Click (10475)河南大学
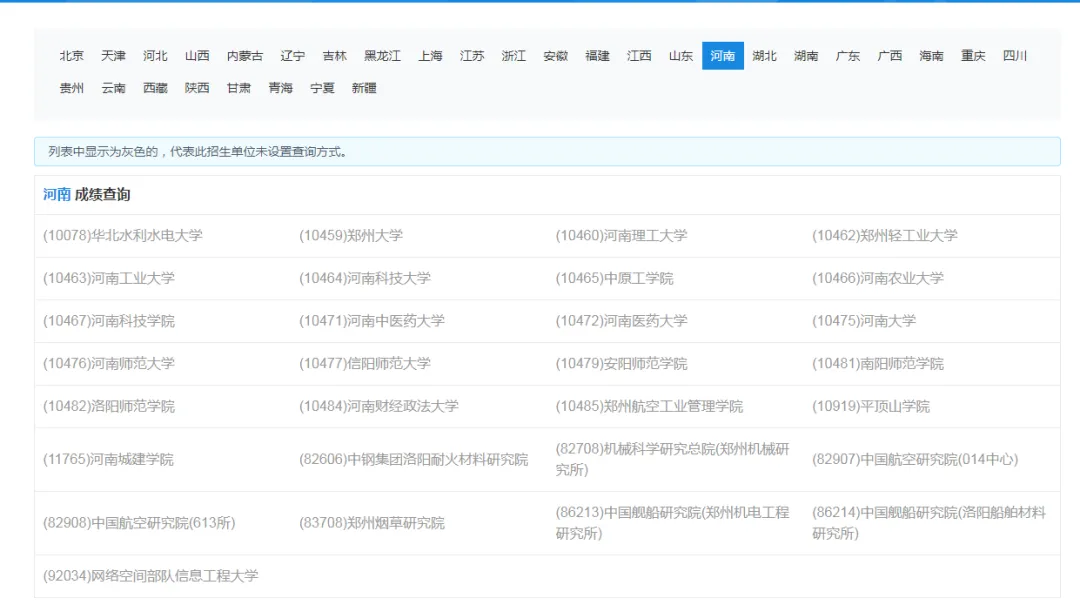Screen dimensions: 1080x605 point(864,321)
